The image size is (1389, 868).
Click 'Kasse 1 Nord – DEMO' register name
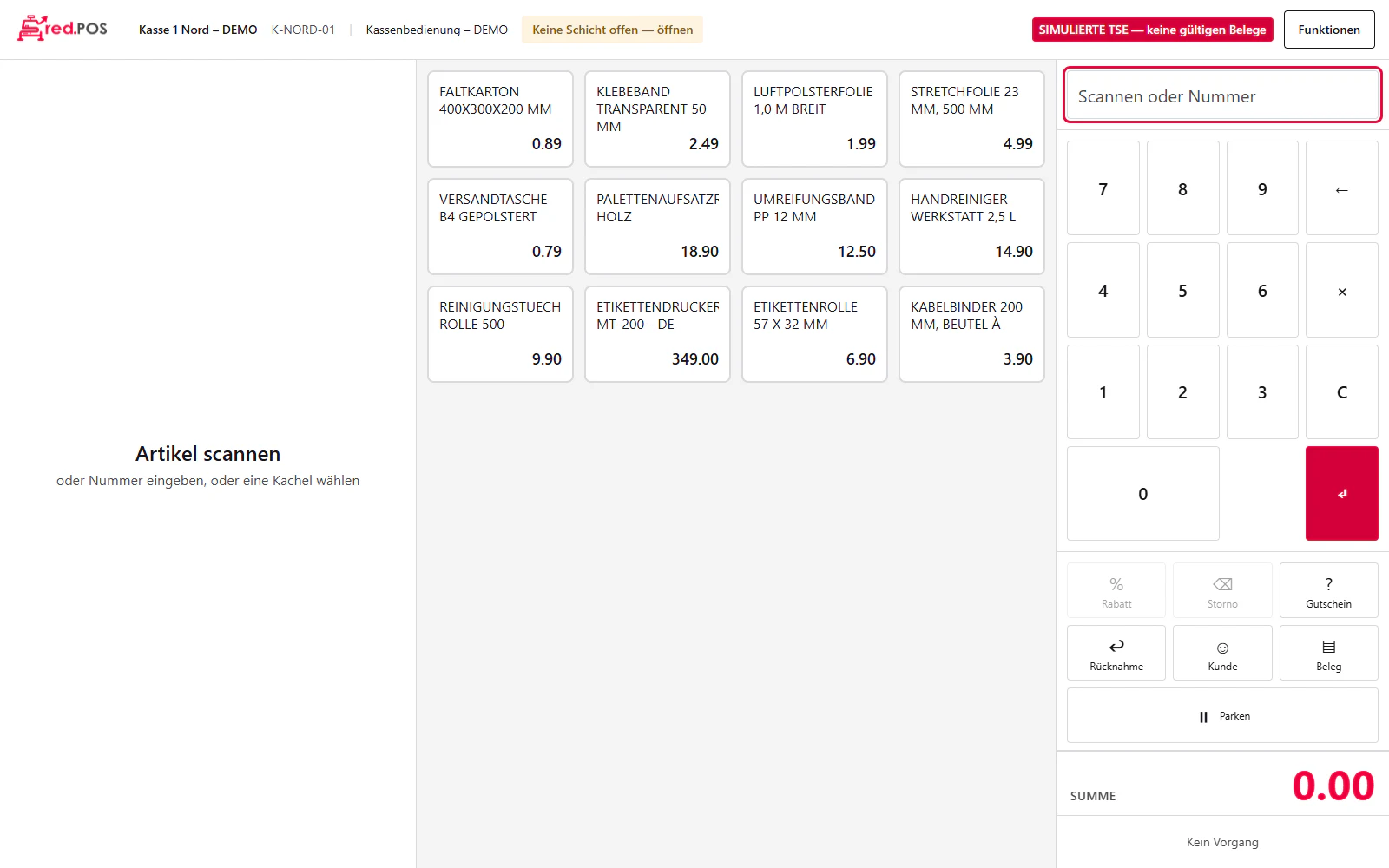(198, 30)
